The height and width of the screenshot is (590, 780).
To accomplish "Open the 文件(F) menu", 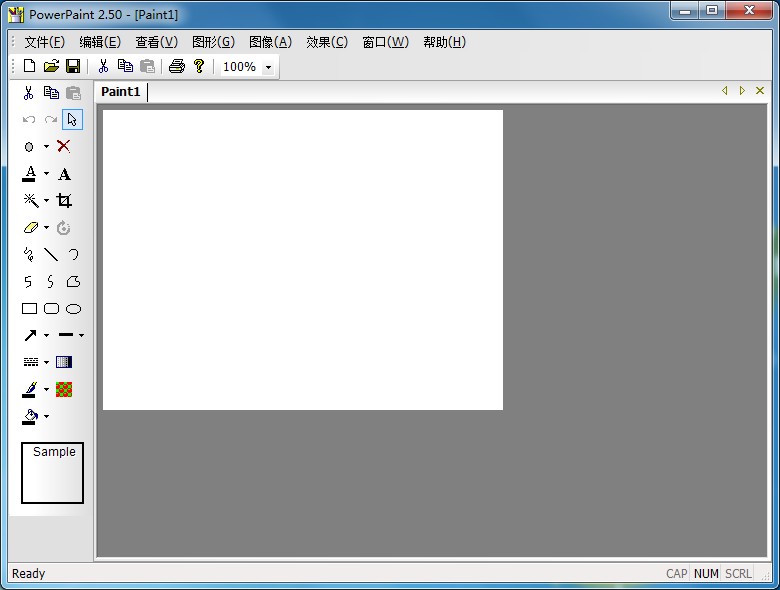I will pyautogui.click(x=45, y=42).
